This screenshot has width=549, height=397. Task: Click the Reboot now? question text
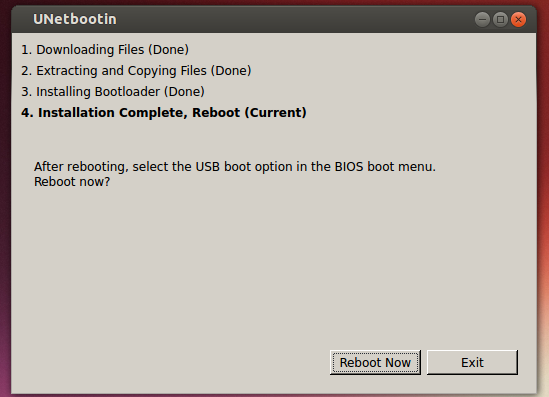72,182
